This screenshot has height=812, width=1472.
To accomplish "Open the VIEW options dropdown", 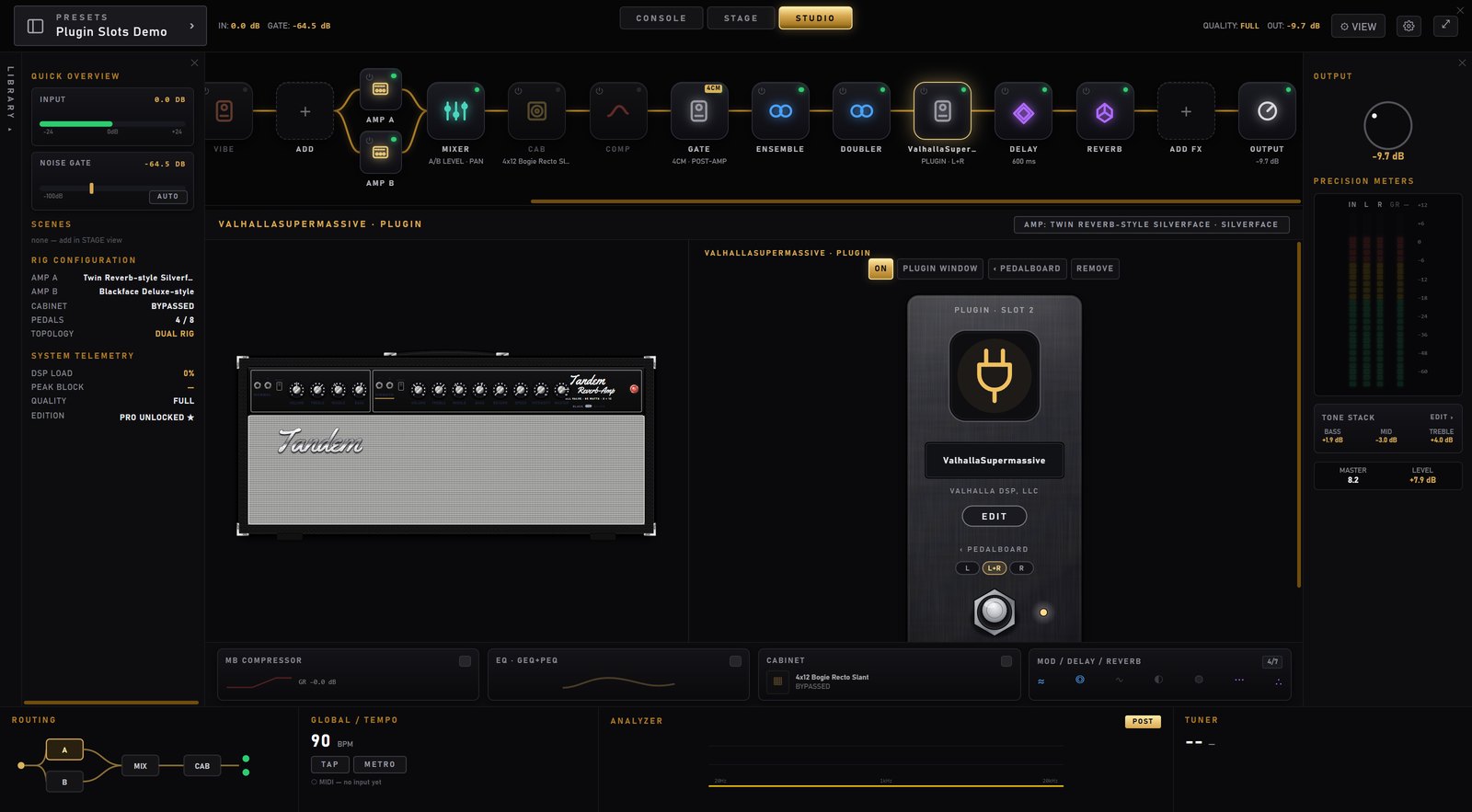I will click(1358, 27).
